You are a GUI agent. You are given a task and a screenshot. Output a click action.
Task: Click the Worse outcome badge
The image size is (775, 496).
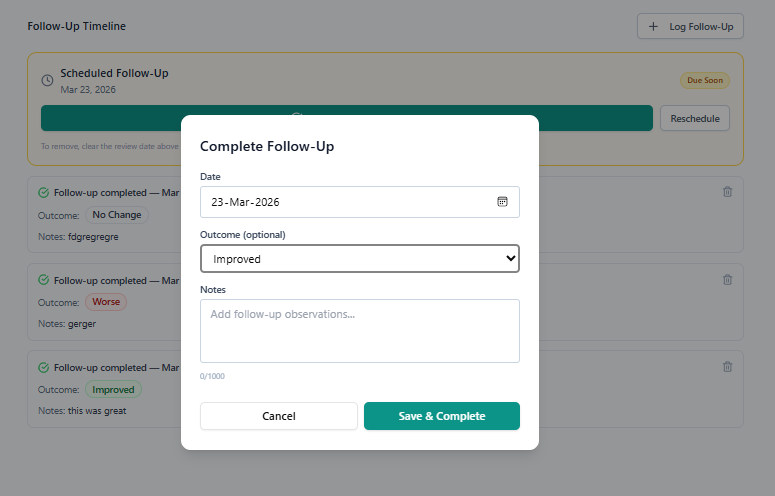[x=106, y=302]
